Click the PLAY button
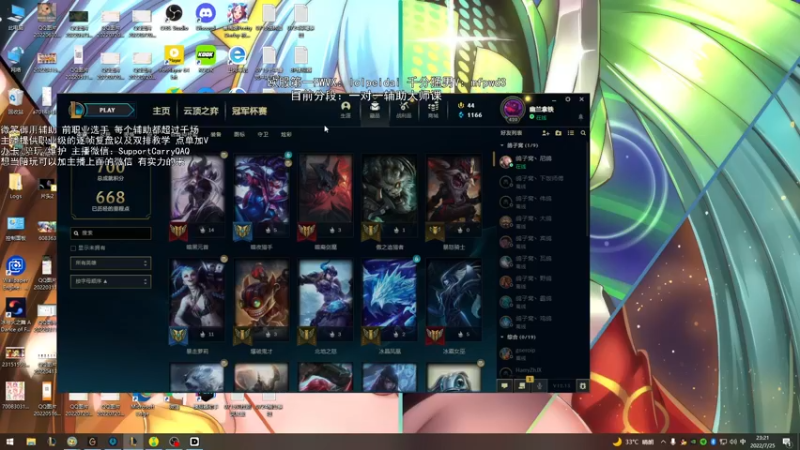This screenshot has height=450, width=800. [x=108, y=110]
